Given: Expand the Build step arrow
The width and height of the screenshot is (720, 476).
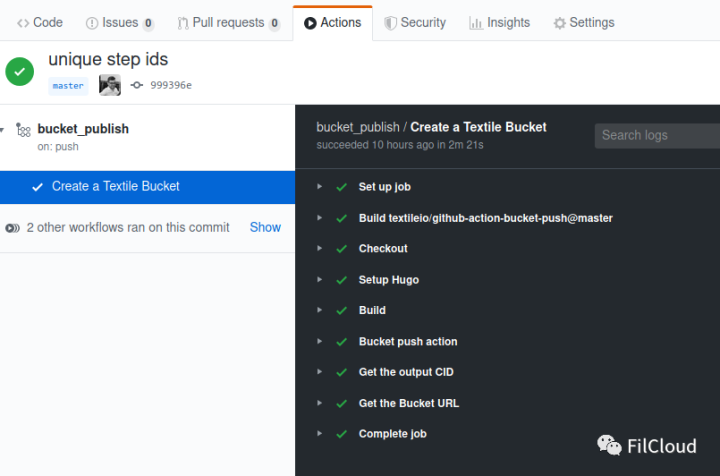Looking at the screenshot, I should tap(319, 310).
